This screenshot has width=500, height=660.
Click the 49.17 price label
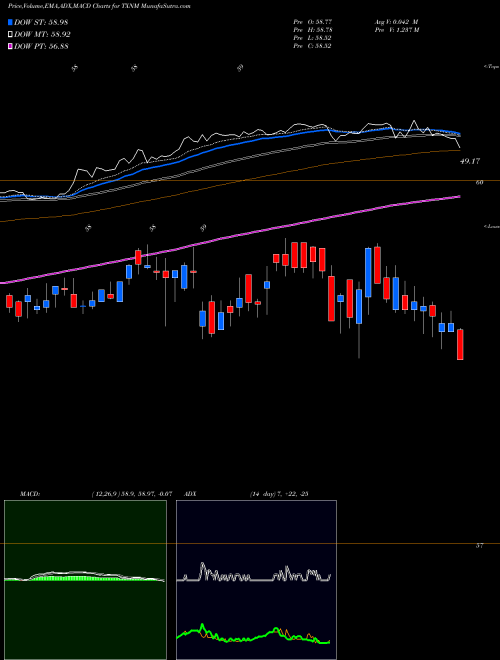coord(471,161)
